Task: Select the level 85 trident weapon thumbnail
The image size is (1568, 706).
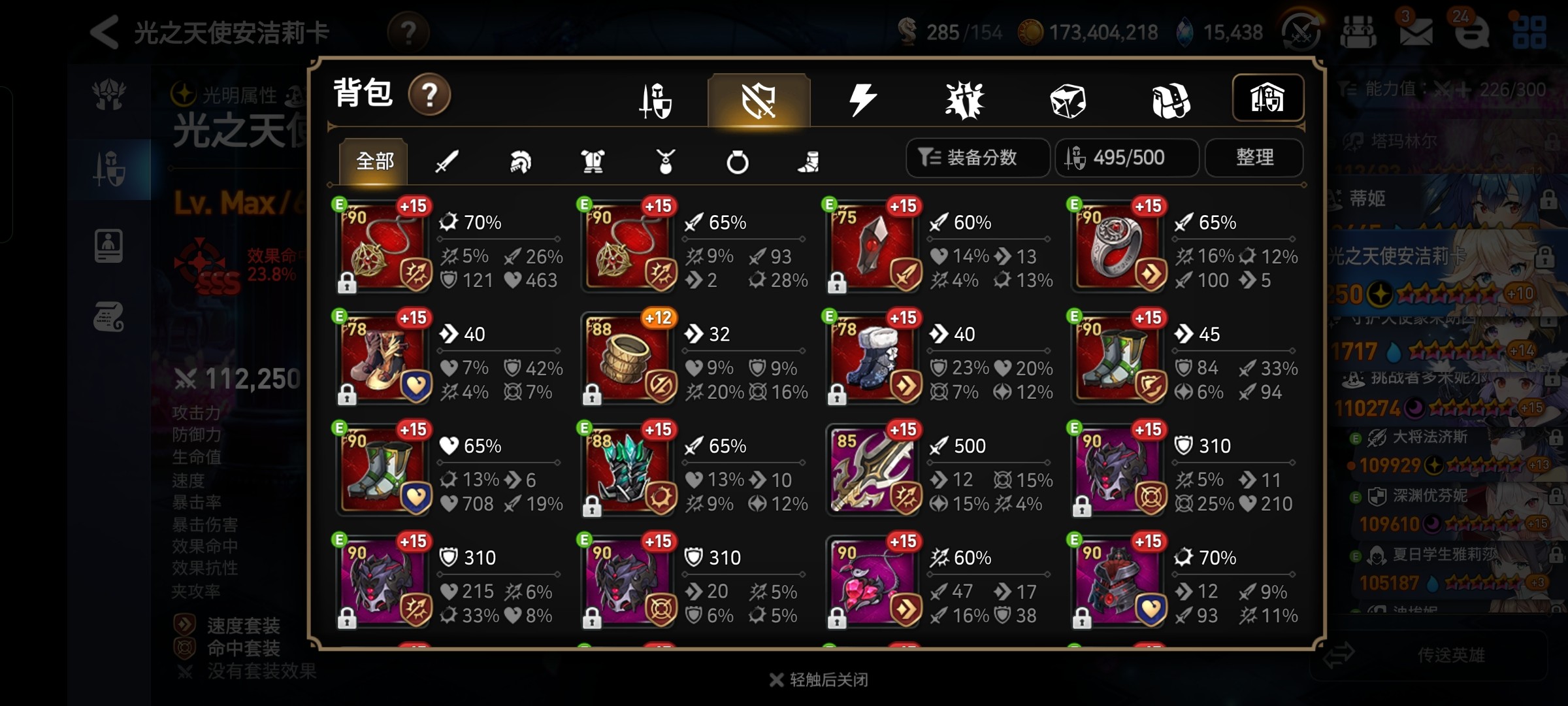Action: [x=872, y=469]
